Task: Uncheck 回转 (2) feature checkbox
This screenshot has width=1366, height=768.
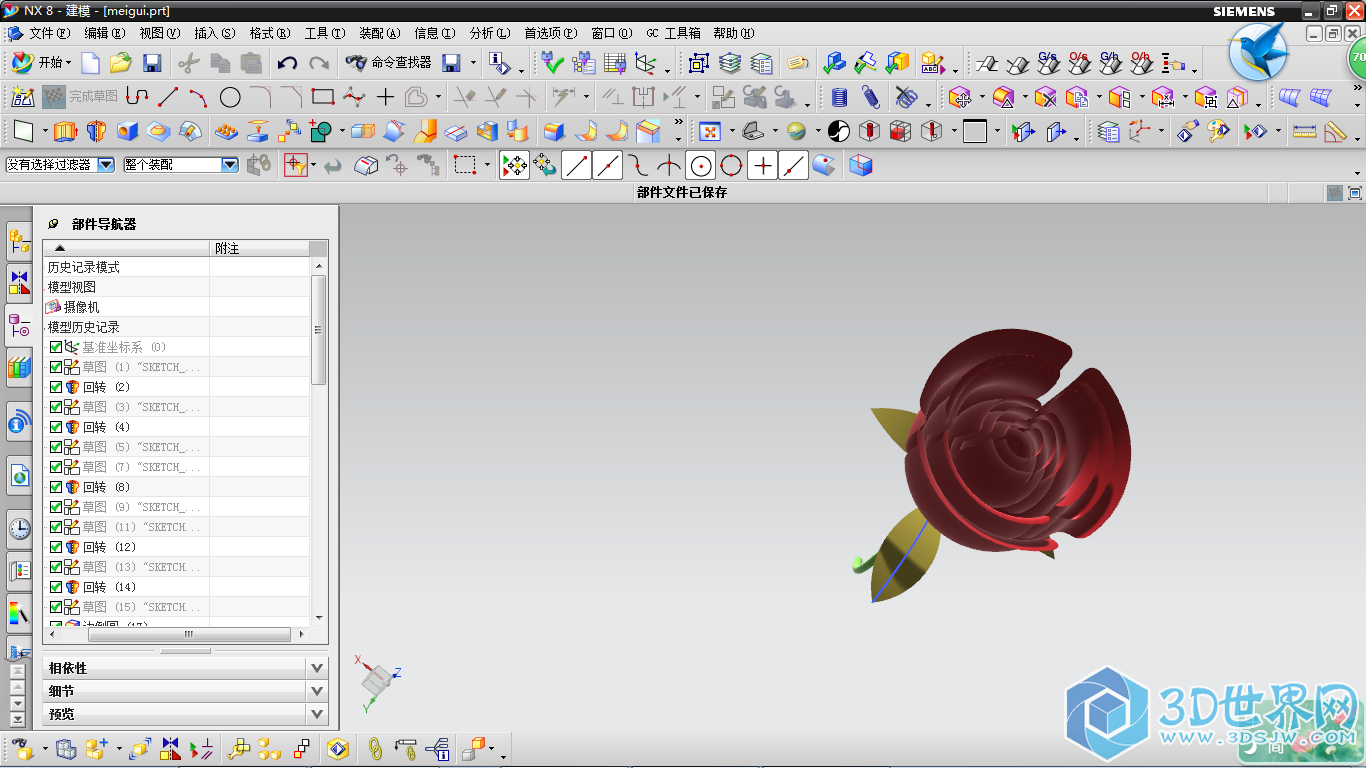Action: 56,387
